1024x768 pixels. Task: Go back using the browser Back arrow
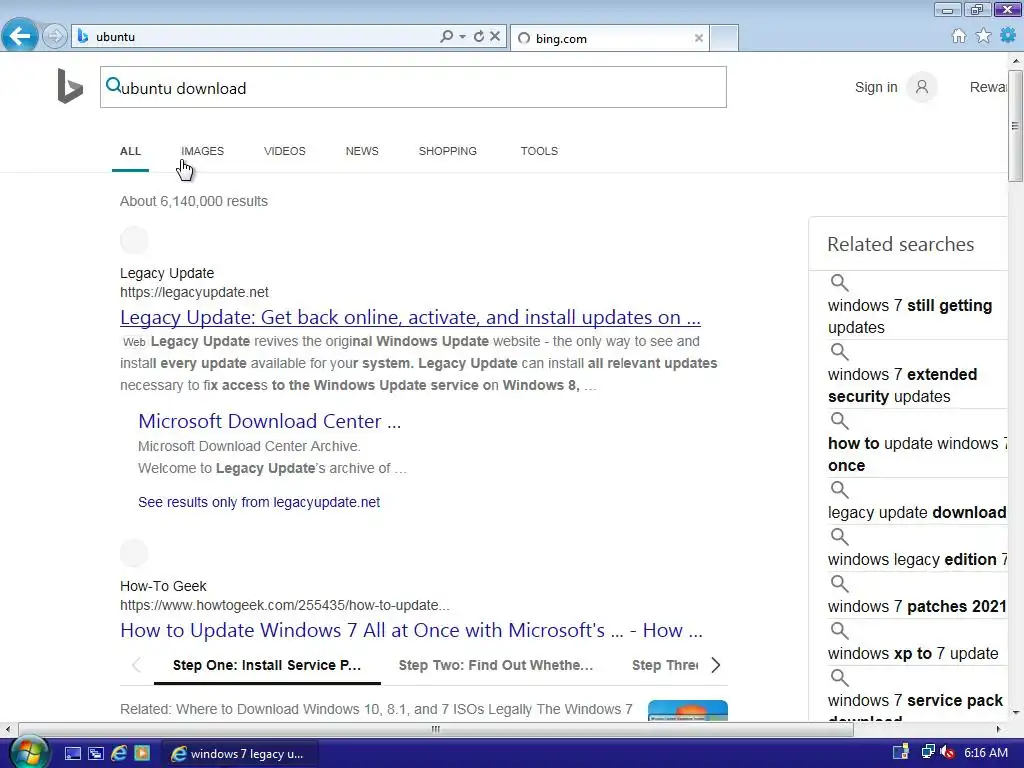point(20,35)
